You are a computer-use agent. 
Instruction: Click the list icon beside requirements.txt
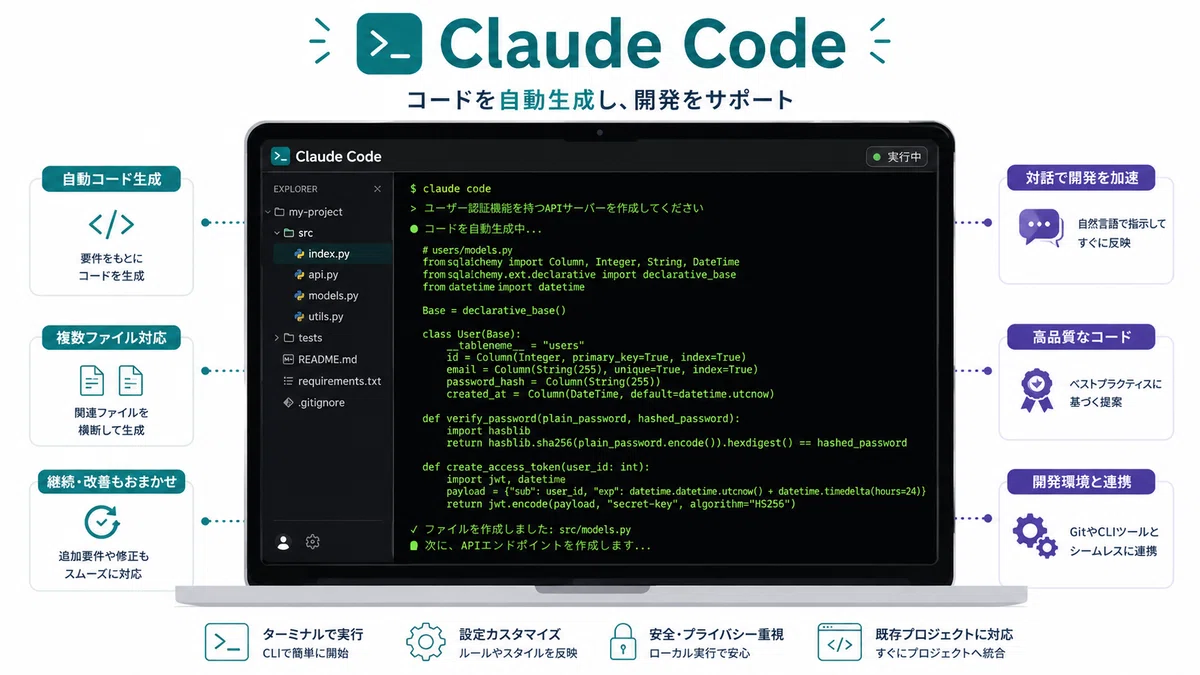(289, 381)
